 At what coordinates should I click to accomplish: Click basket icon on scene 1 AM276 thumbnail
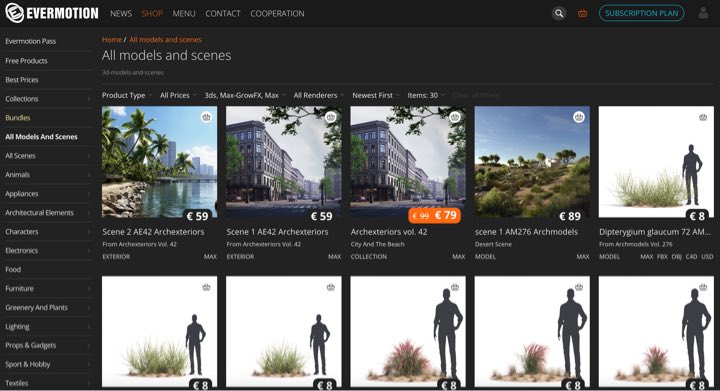pos(579,117)
